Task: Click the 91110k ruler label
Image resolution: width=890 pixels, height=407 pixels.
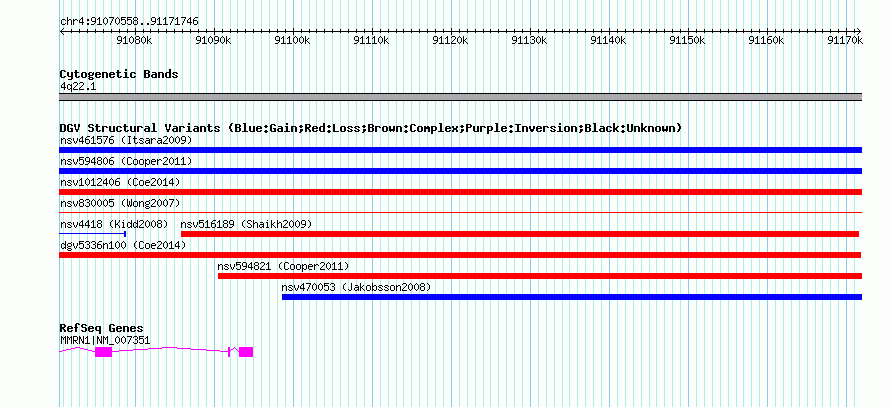Action: tap(371, 40)
